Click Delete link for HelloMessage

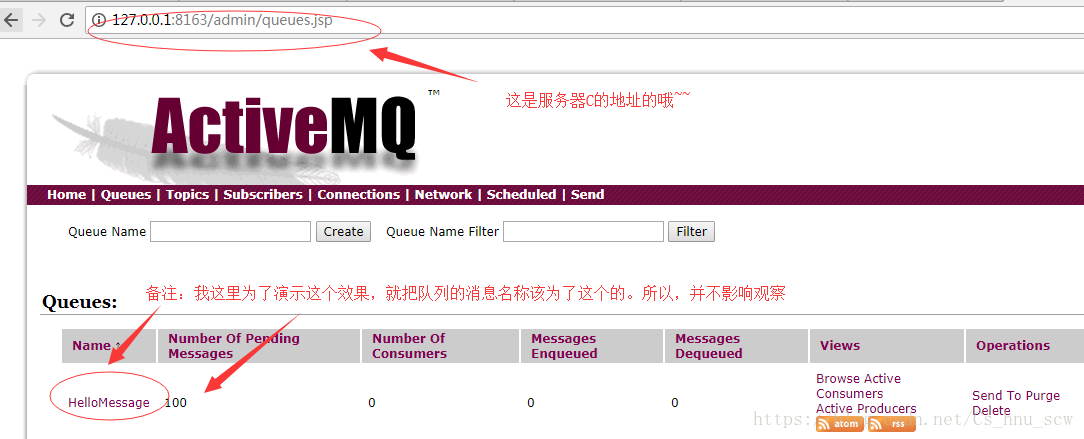[991, 411]
